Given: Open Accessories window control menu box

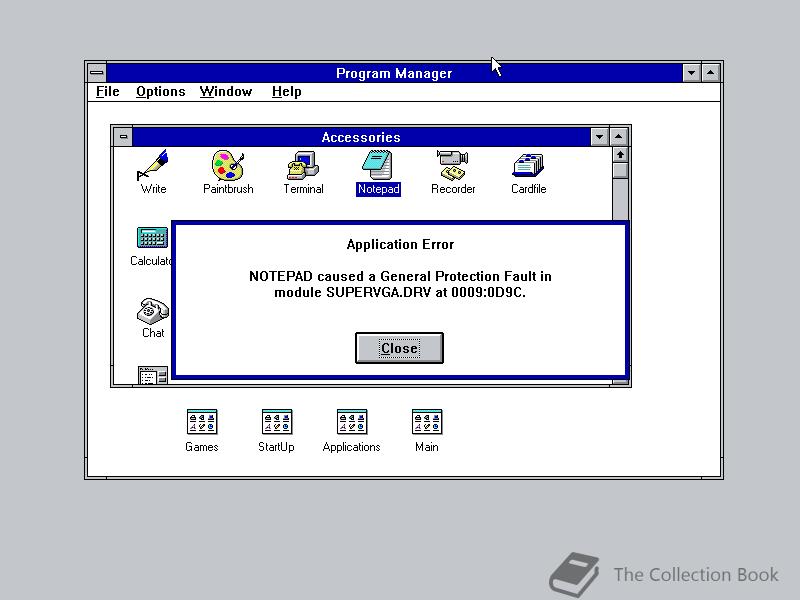Looking at the screenshot, I should click(x=123, y=137).
